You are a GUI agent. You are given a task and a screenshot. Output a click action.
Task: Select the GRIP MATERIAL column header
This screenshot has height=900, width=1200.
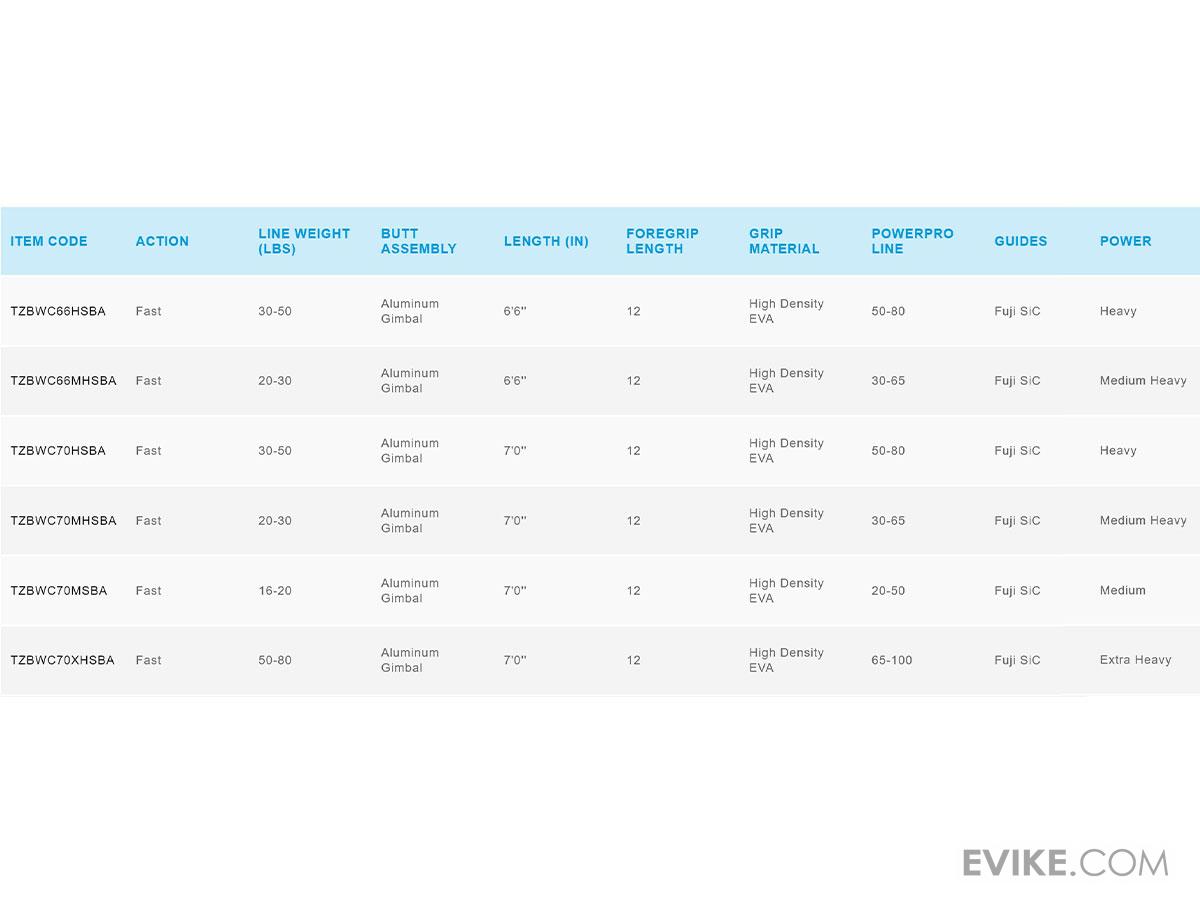pyautogui.click(x=784, y=241)
